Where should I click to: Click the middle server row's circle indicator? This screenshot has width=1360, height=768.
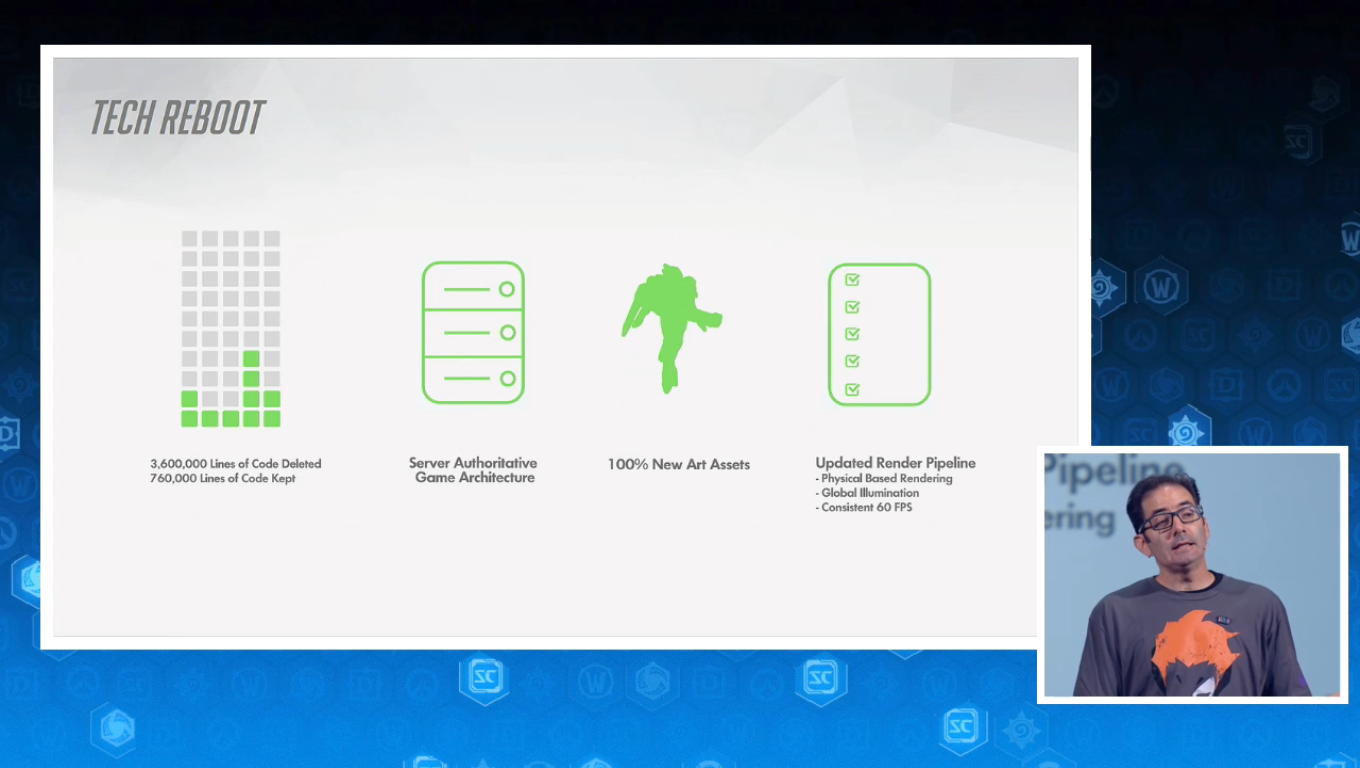click(507, 332)
